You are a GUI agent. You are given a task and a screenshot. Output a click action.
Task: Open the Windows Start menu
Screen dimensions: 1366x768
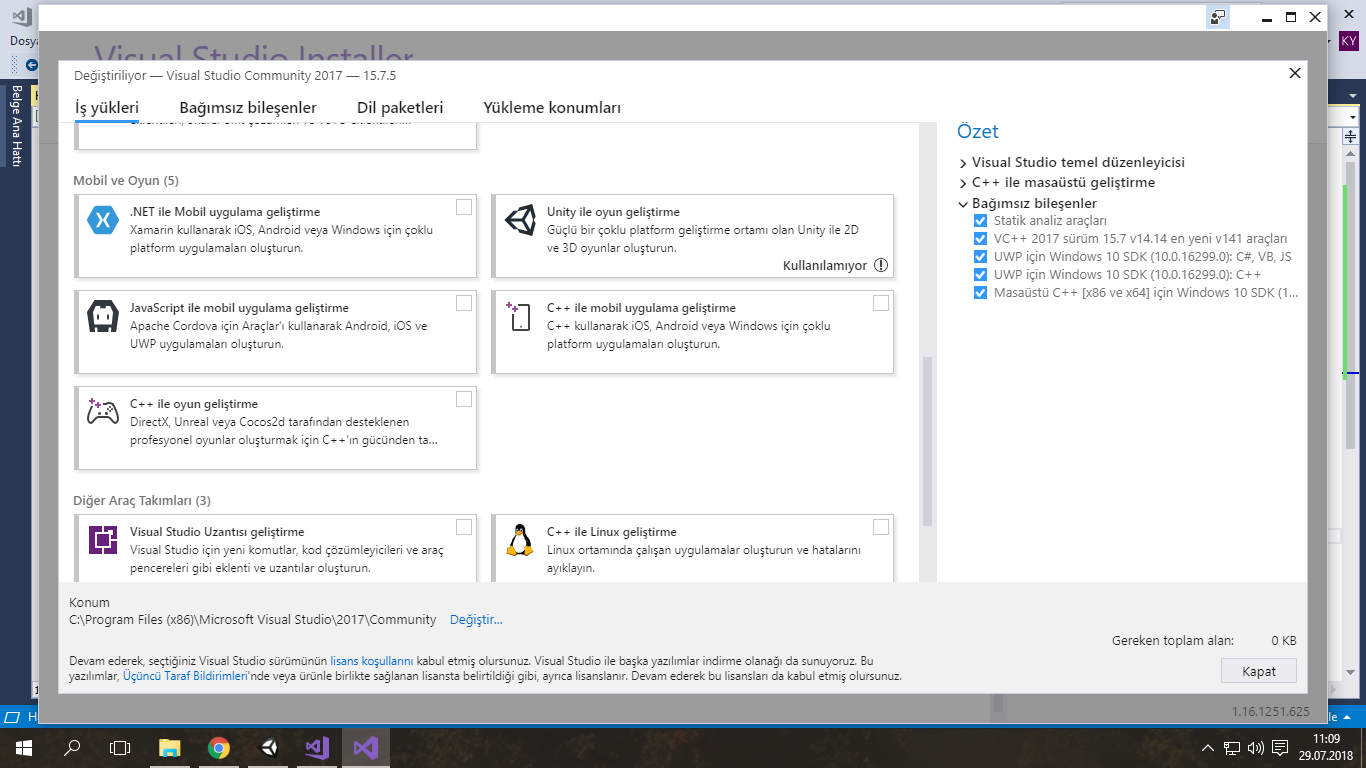24,747
